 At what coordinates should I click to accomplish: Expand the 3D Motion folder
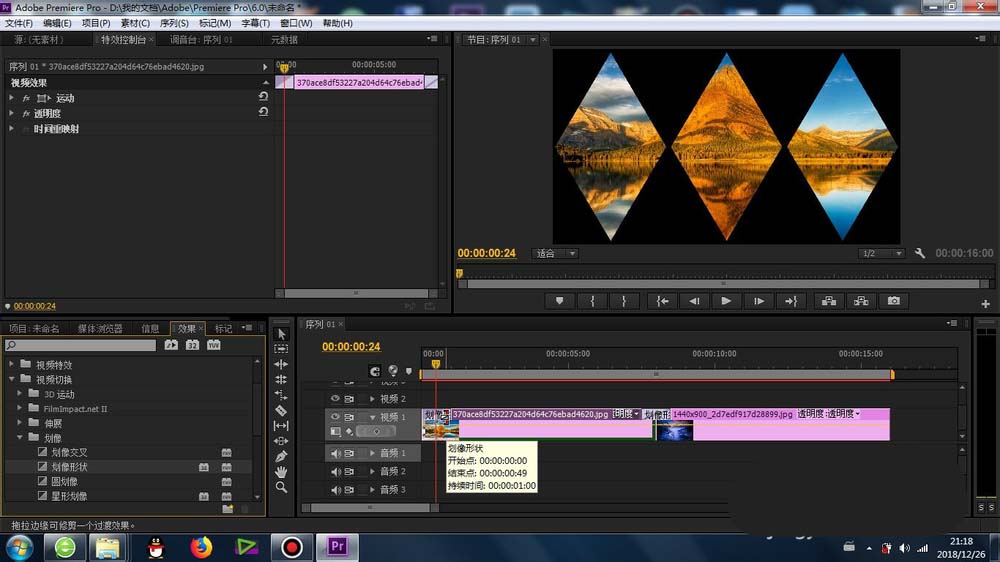(x=19, y=394)
